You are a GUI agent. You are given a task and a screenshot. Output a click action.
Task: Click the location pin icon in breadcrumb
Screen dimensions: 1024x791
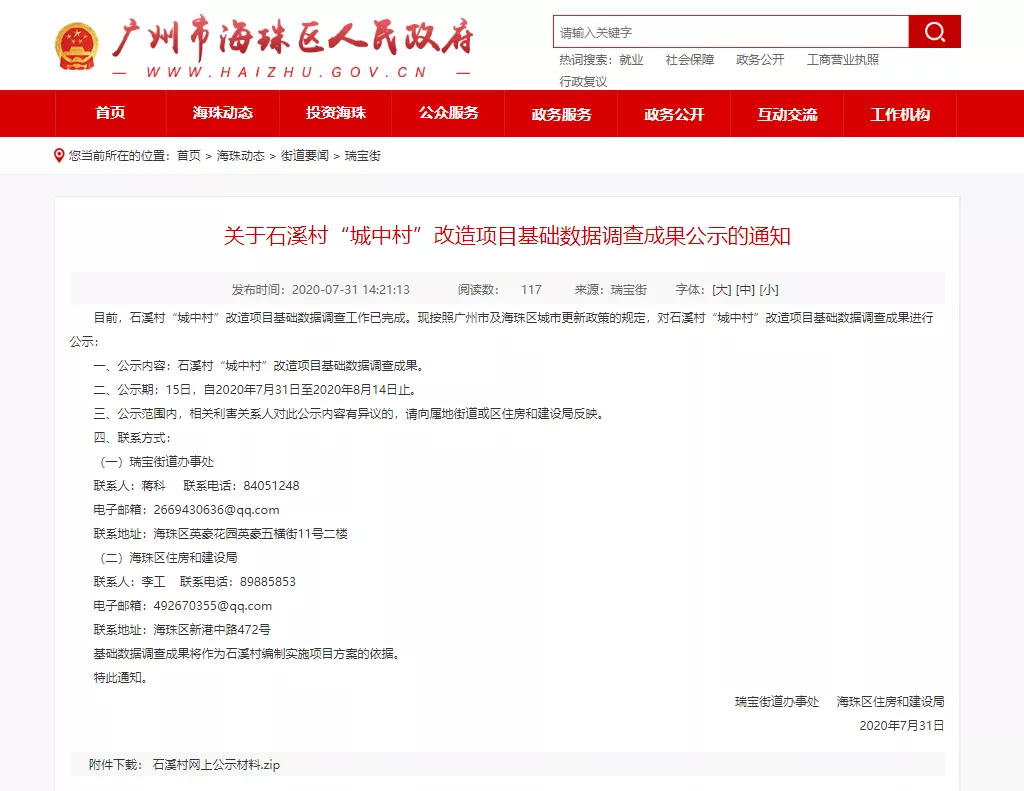(59, 155)
